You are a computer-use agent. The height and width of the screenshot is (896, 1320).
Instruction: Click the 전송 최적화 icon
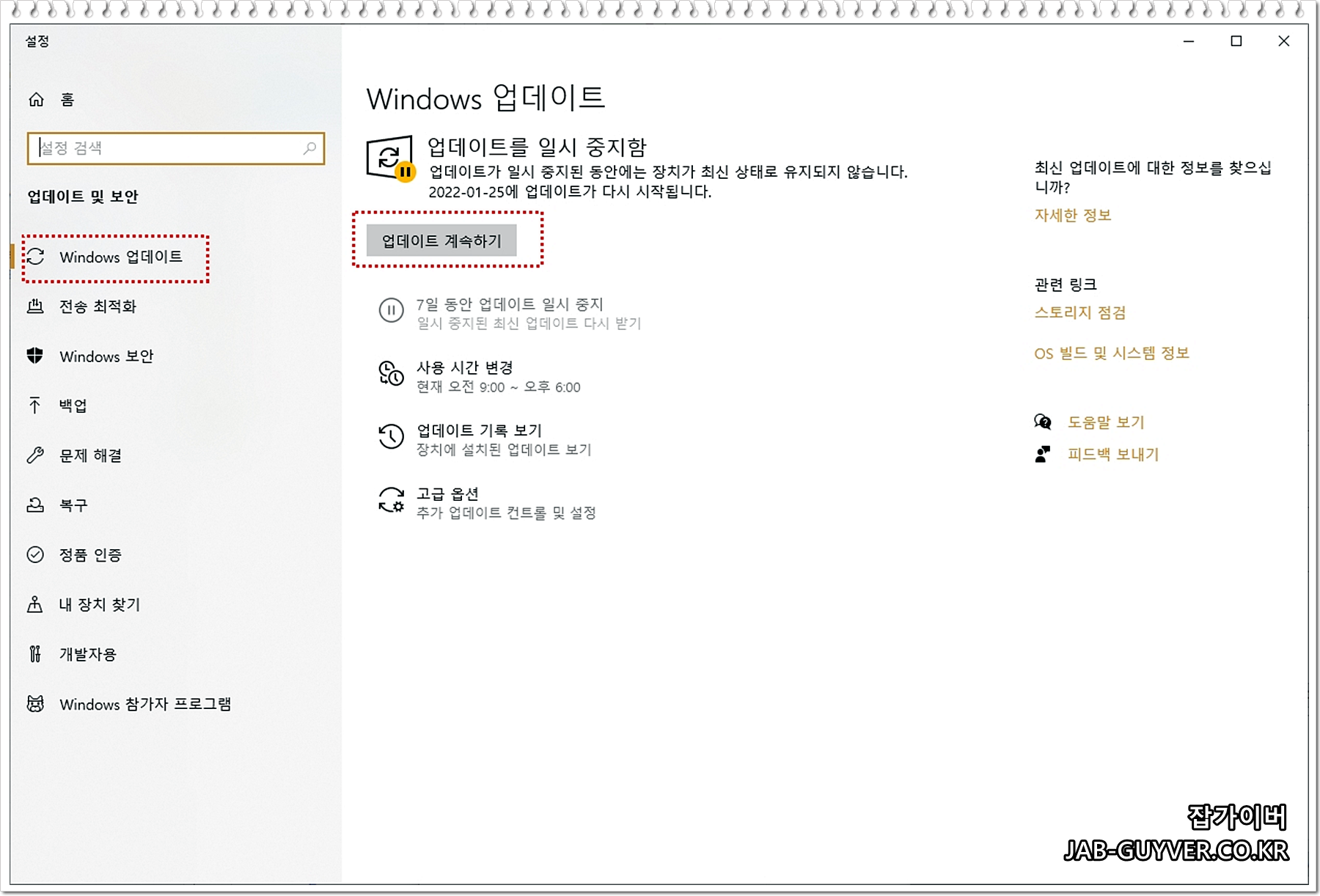coord(35,306)
